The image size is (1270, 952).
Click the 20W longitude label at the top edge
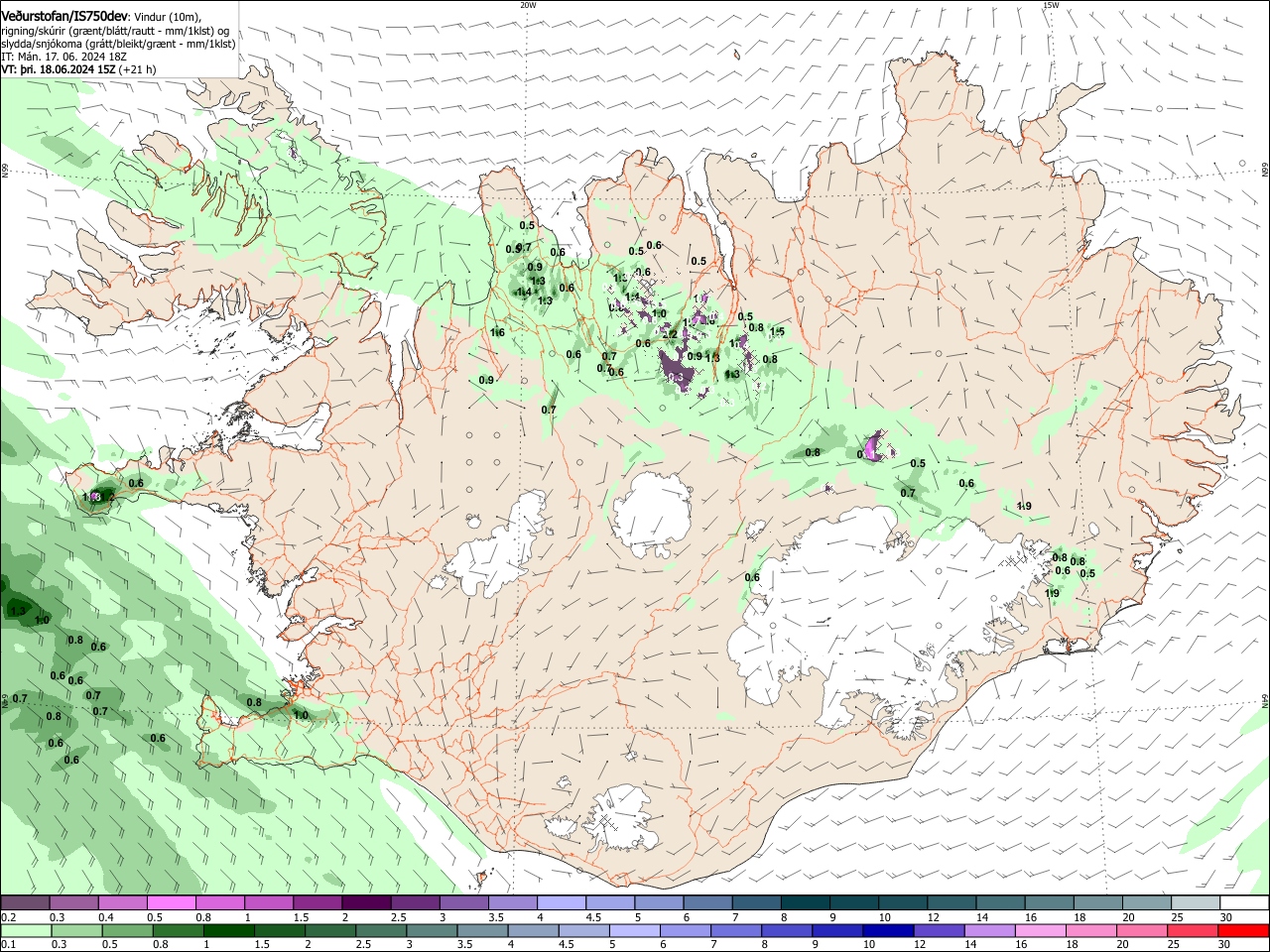pyautogui.click(x=528, y=5)
